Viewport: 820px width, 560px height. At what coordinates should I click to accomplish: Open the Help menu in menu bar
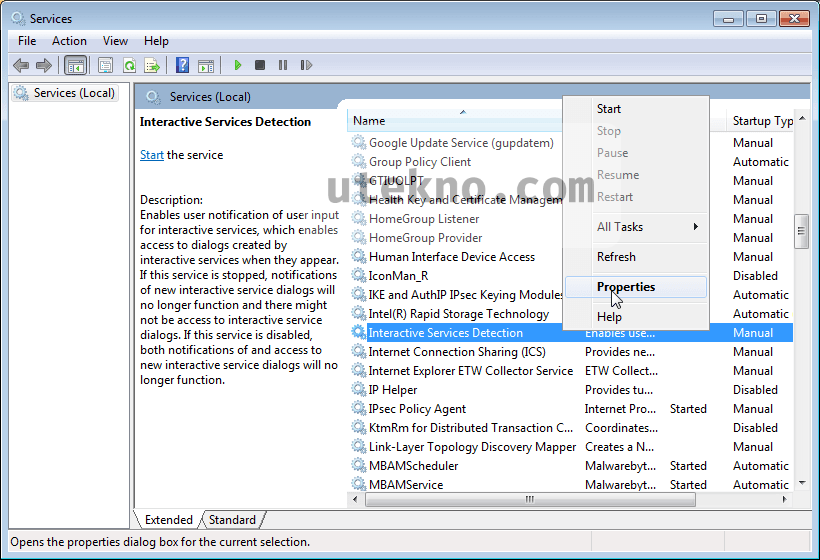pos(156,41)
